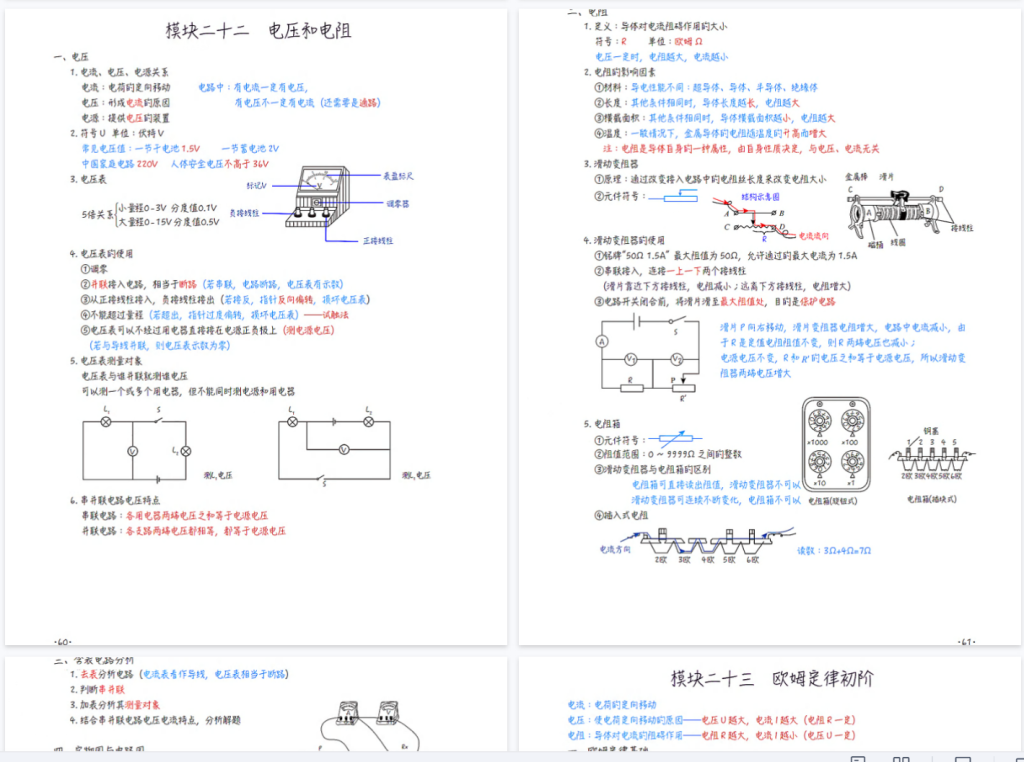Select the heading 3. 滑动变阻器
The height and width of the screenshot is (762, 1024).
[x=611, y=164]
